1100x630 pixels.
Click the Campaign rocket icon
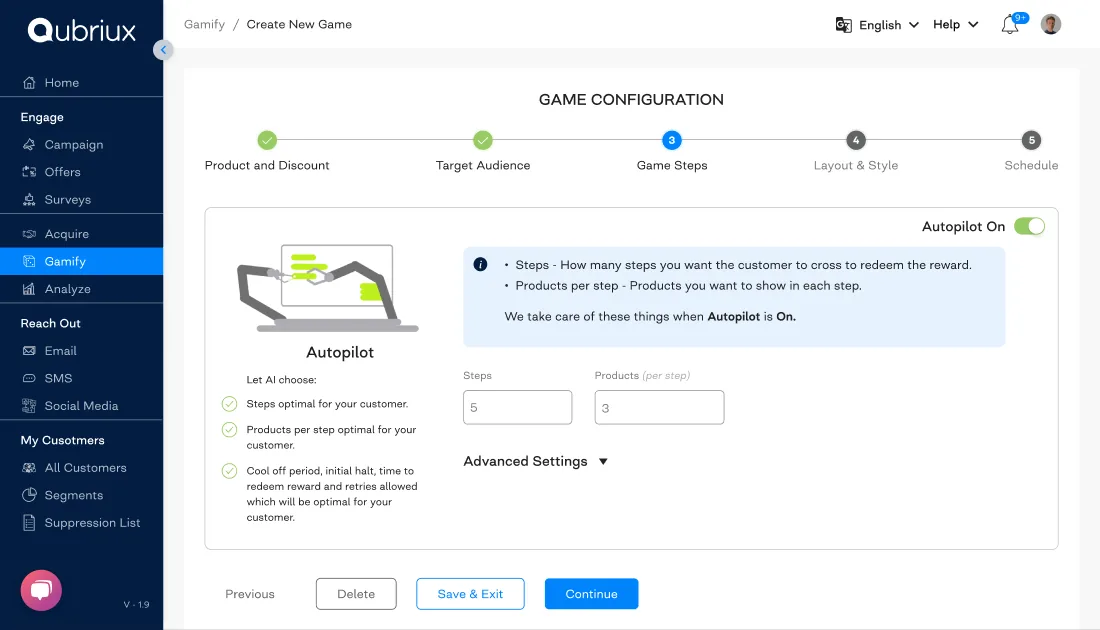pos(29,145)
